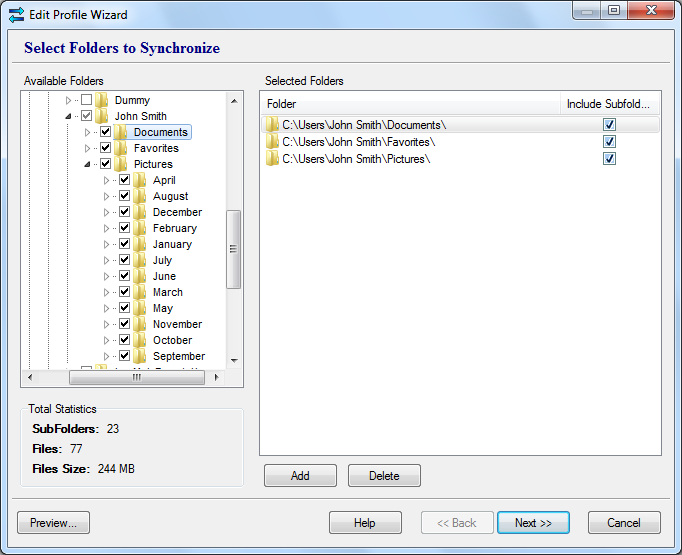Collapse the Pictures tree node
The width and height of the screenshot is (682, 555).
(88, 164)
